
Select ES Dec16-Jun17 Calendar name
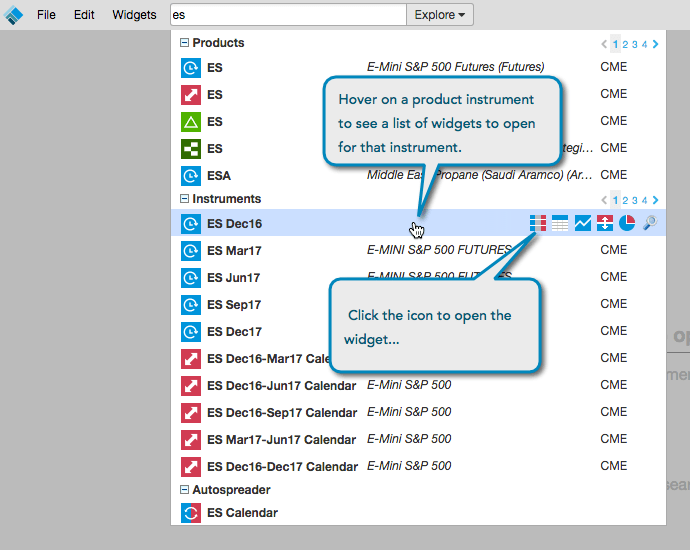(x=282, y=386)
